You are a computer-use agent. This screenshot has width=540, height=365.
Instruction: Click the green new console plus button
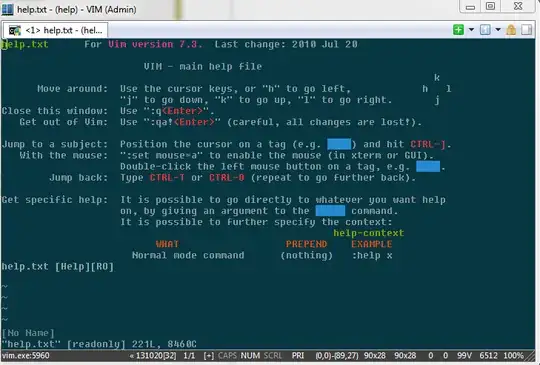point(458,30)
